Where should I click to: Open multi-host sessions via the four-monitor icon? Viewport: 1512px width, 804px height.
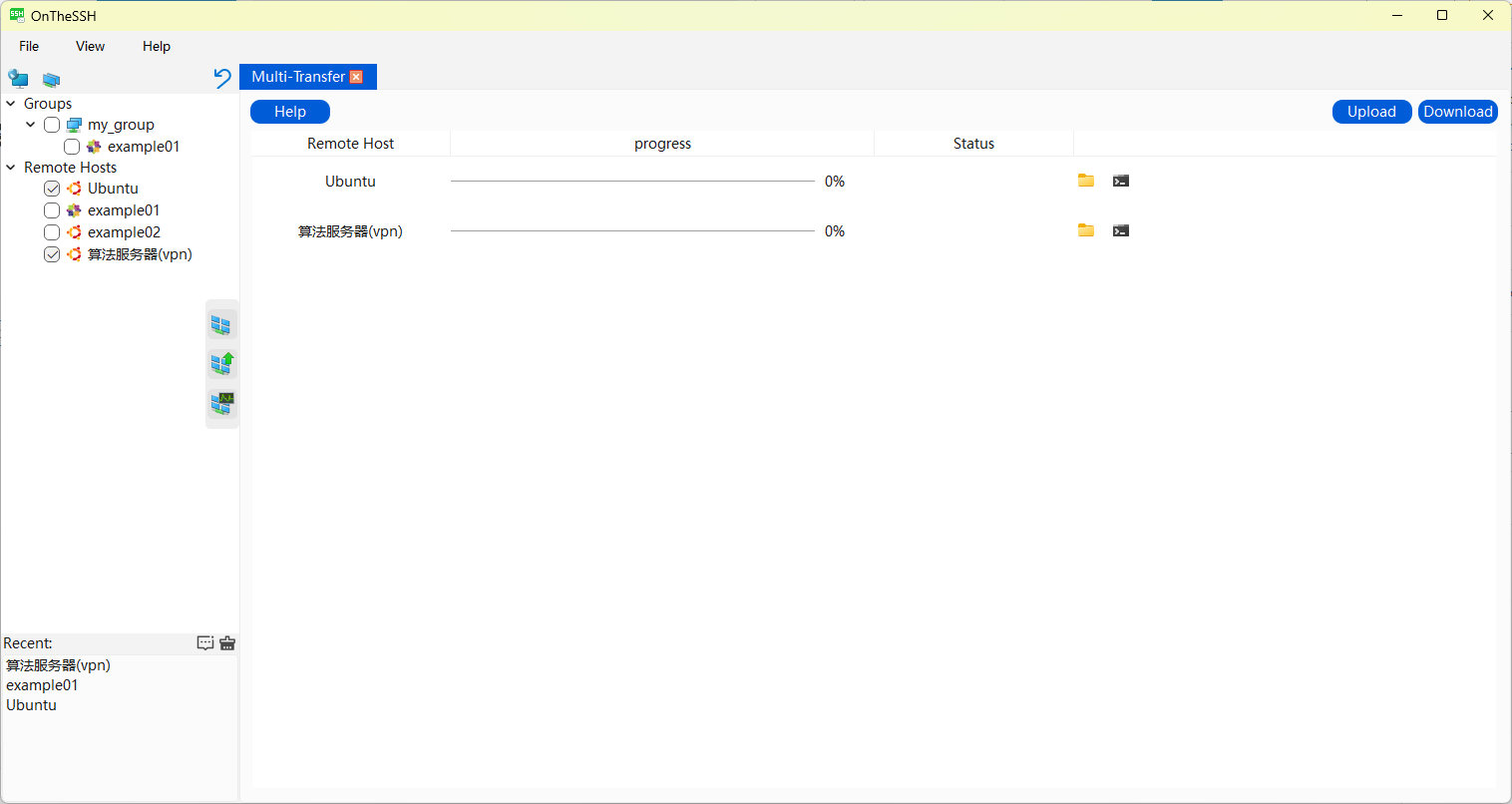click(x=221, y=325)
